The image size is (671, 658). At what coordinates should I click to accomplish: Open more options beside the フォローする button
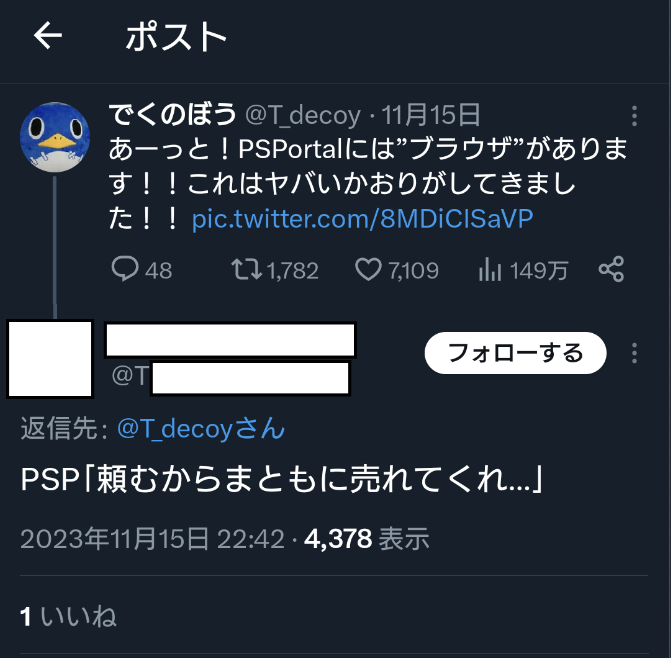[634, 353]
